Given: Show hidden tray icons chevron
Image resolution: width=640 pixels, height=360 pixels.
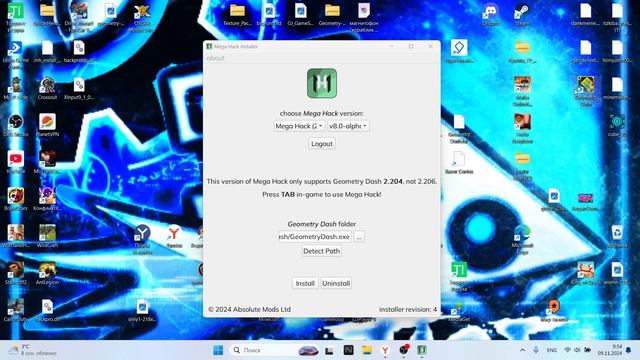Looking at the screenshot, I should coord(522,350).
